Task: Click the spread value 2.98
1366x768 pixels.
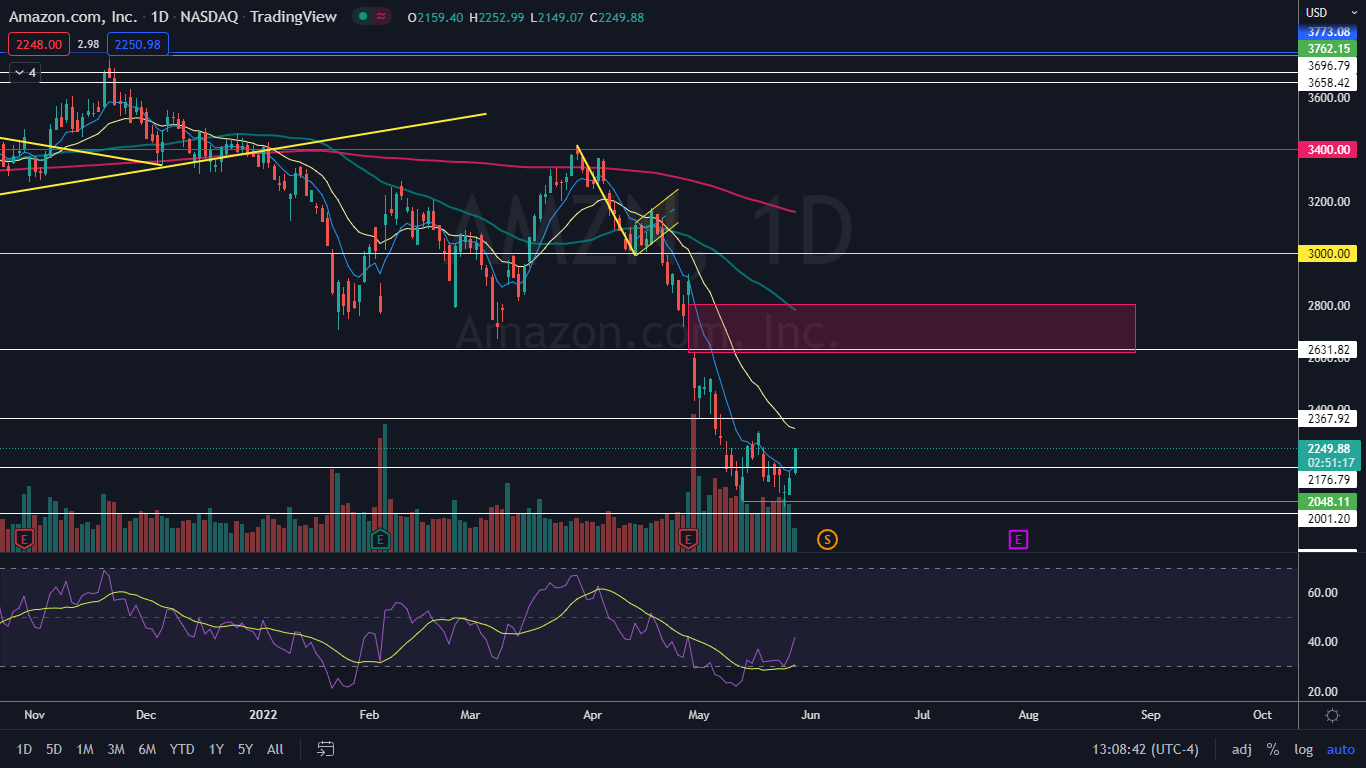Action: [88, 44]
